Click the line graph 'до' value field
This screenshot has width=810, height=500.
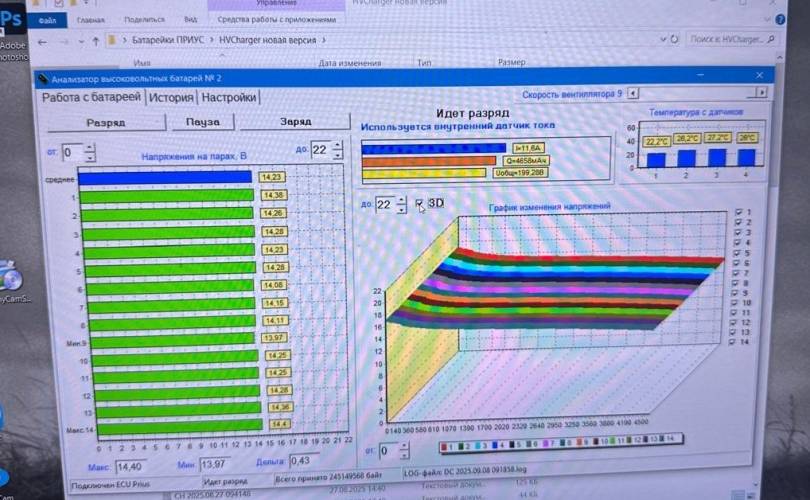pos(385,205)
